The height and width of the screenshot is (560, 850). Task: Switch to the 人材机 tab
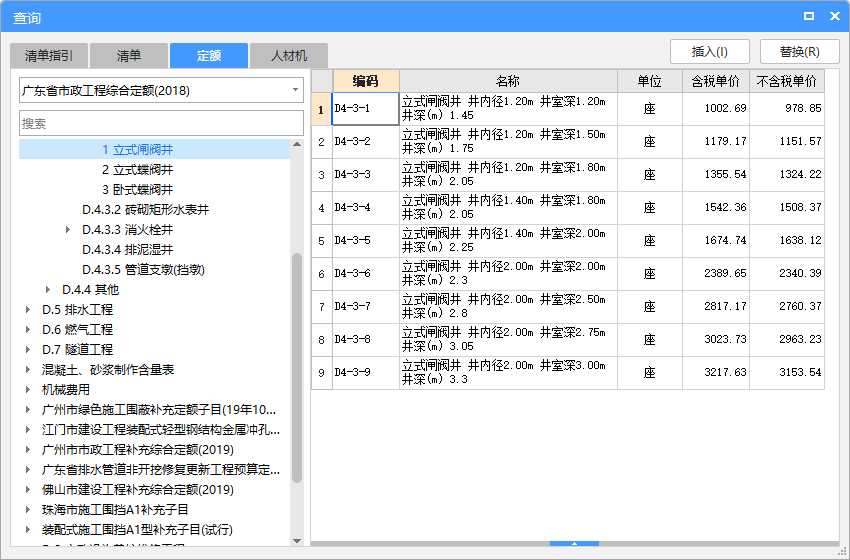tap(289, 56)
